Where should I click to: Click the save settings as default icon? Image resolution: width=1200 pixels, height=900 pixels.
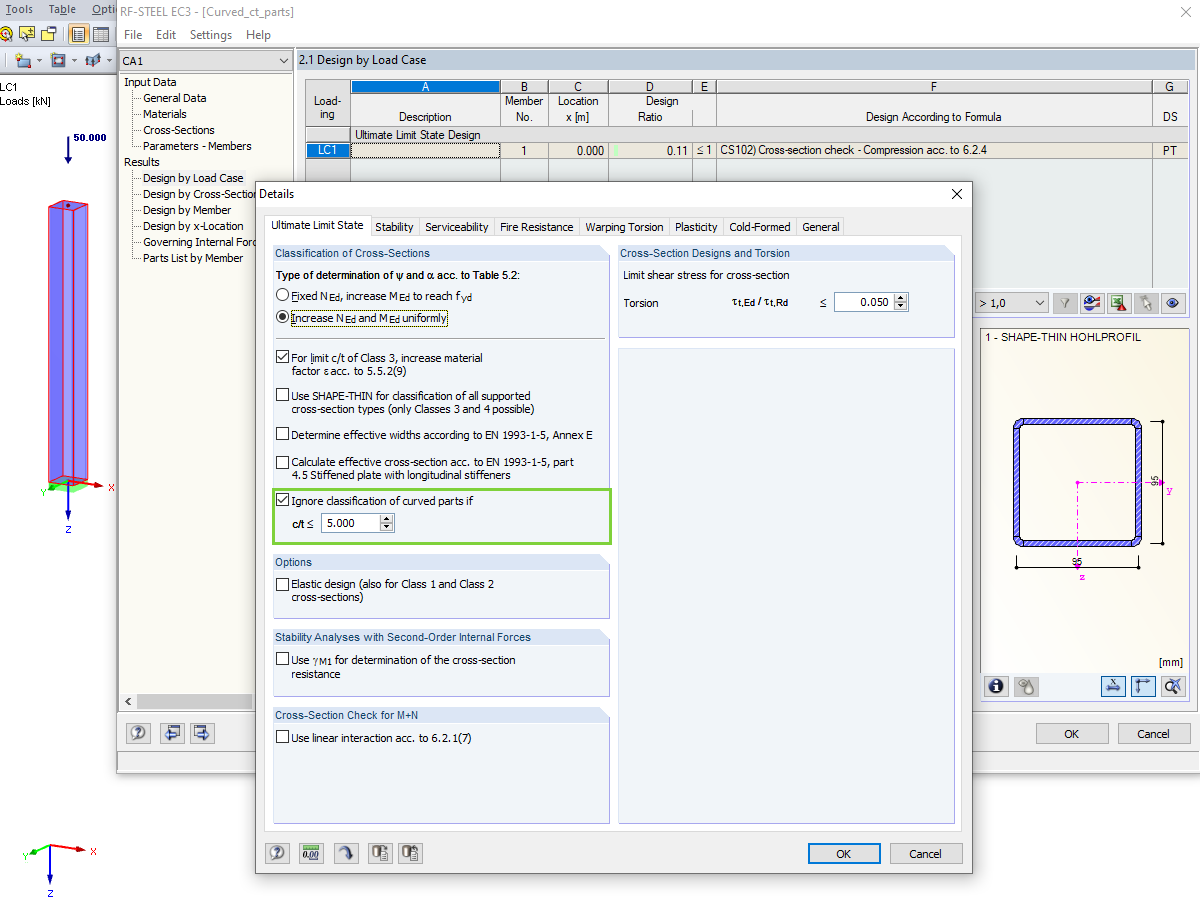(x=411, y=853)
